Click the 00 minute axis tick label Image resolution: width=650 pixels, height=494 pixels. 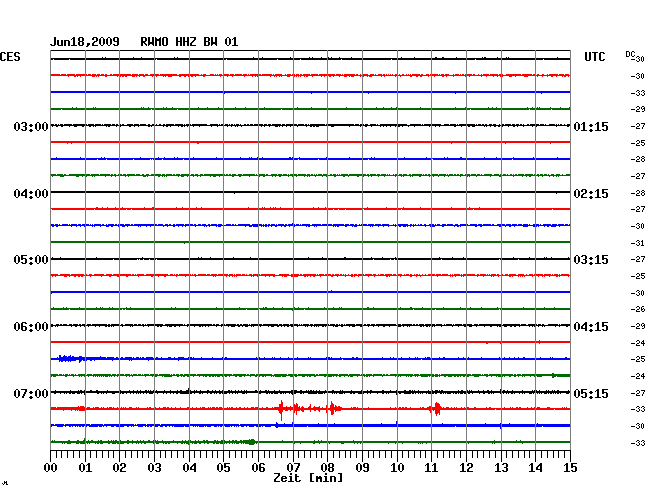point(51,468)
